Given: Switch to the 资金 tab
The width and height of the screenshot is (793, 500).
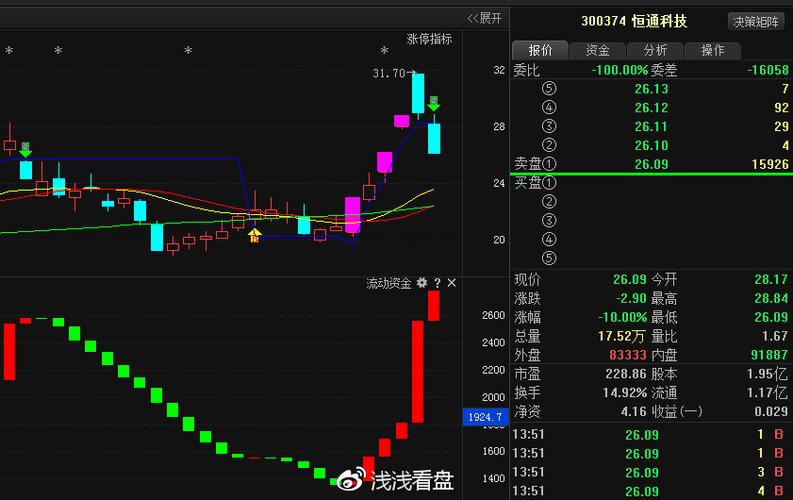Looking at the screenshot, I should click(x=597, y=51).
